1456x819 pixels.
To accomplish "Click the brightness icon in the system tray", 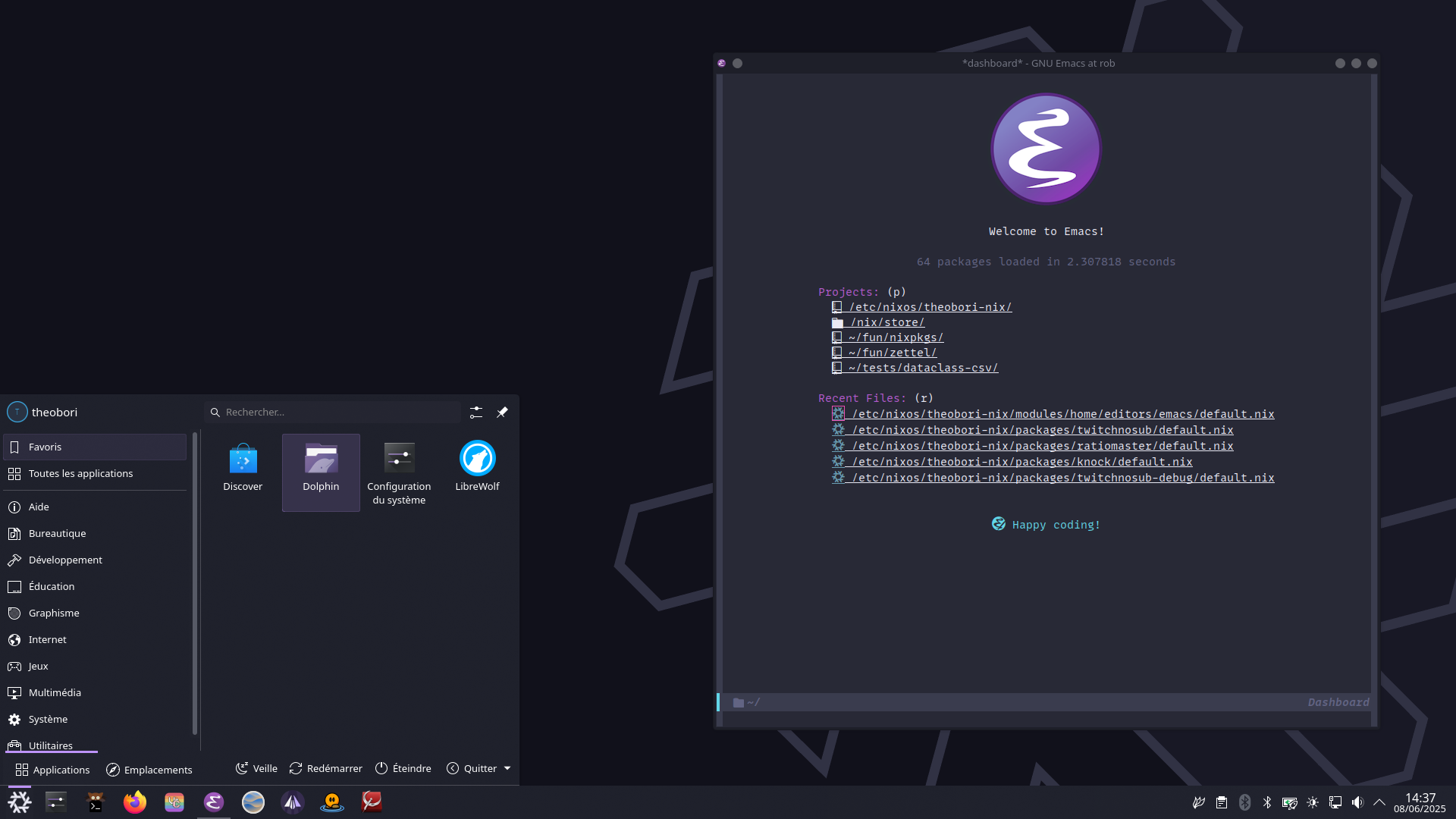I will 1313,802.
